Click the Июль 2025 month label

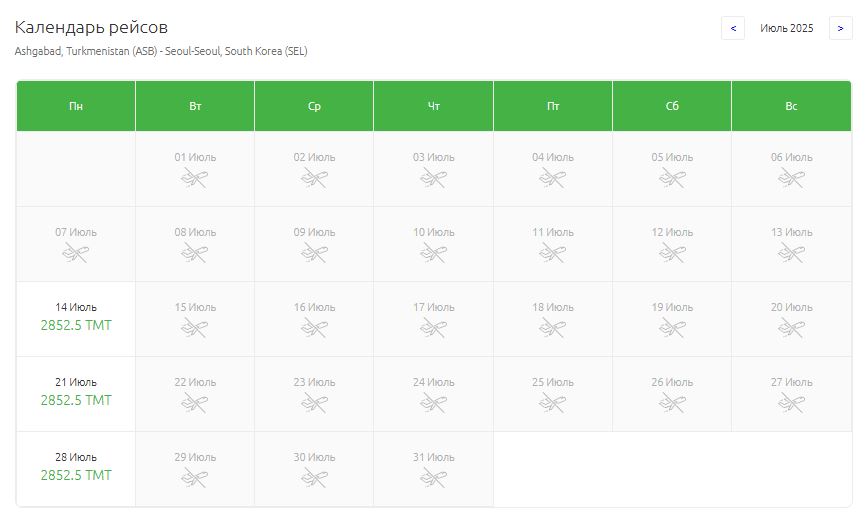click(786, 28)
